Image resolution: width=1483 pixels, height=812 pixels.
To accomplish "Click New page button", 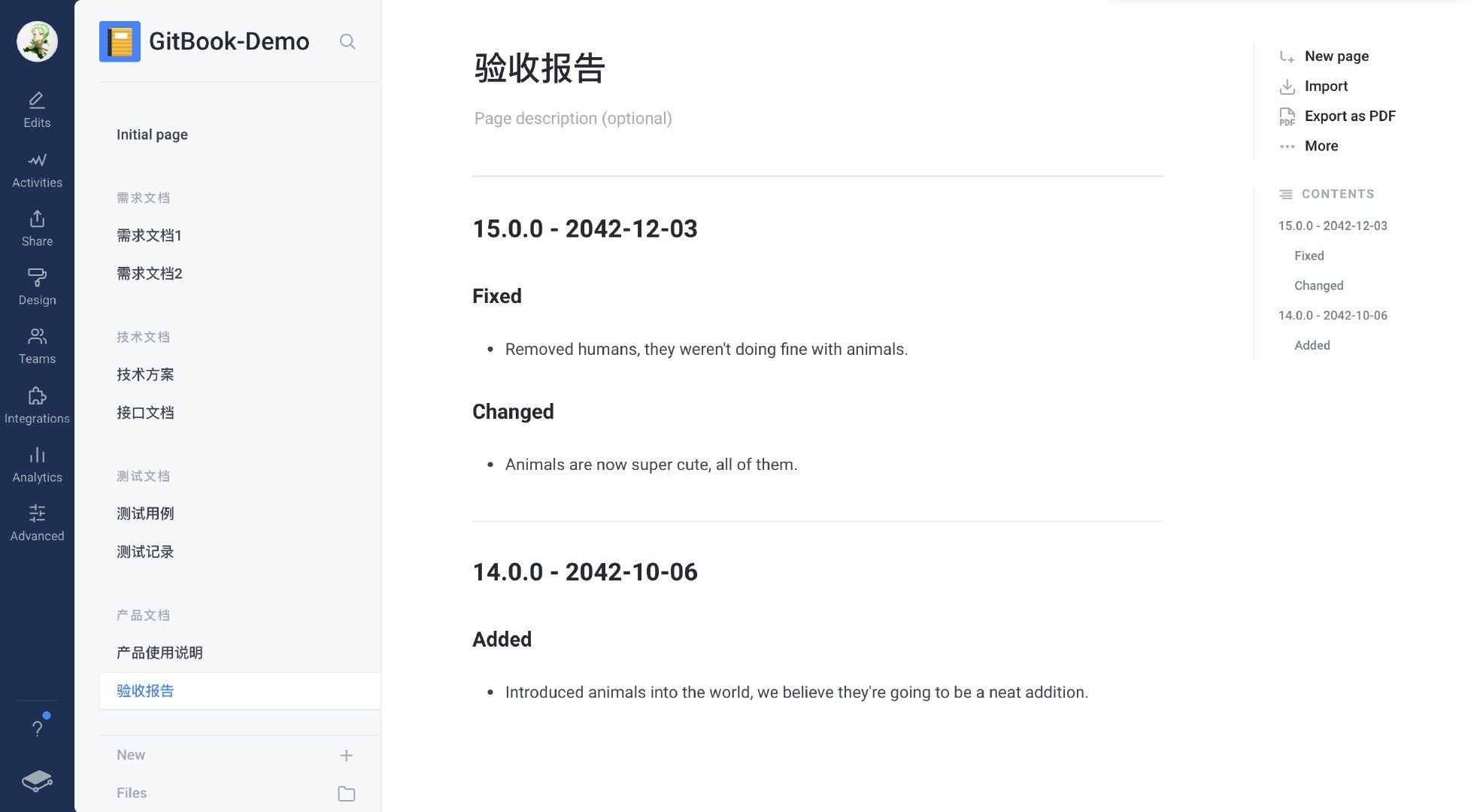I will pyautogui.click(x=1336, y=56).
